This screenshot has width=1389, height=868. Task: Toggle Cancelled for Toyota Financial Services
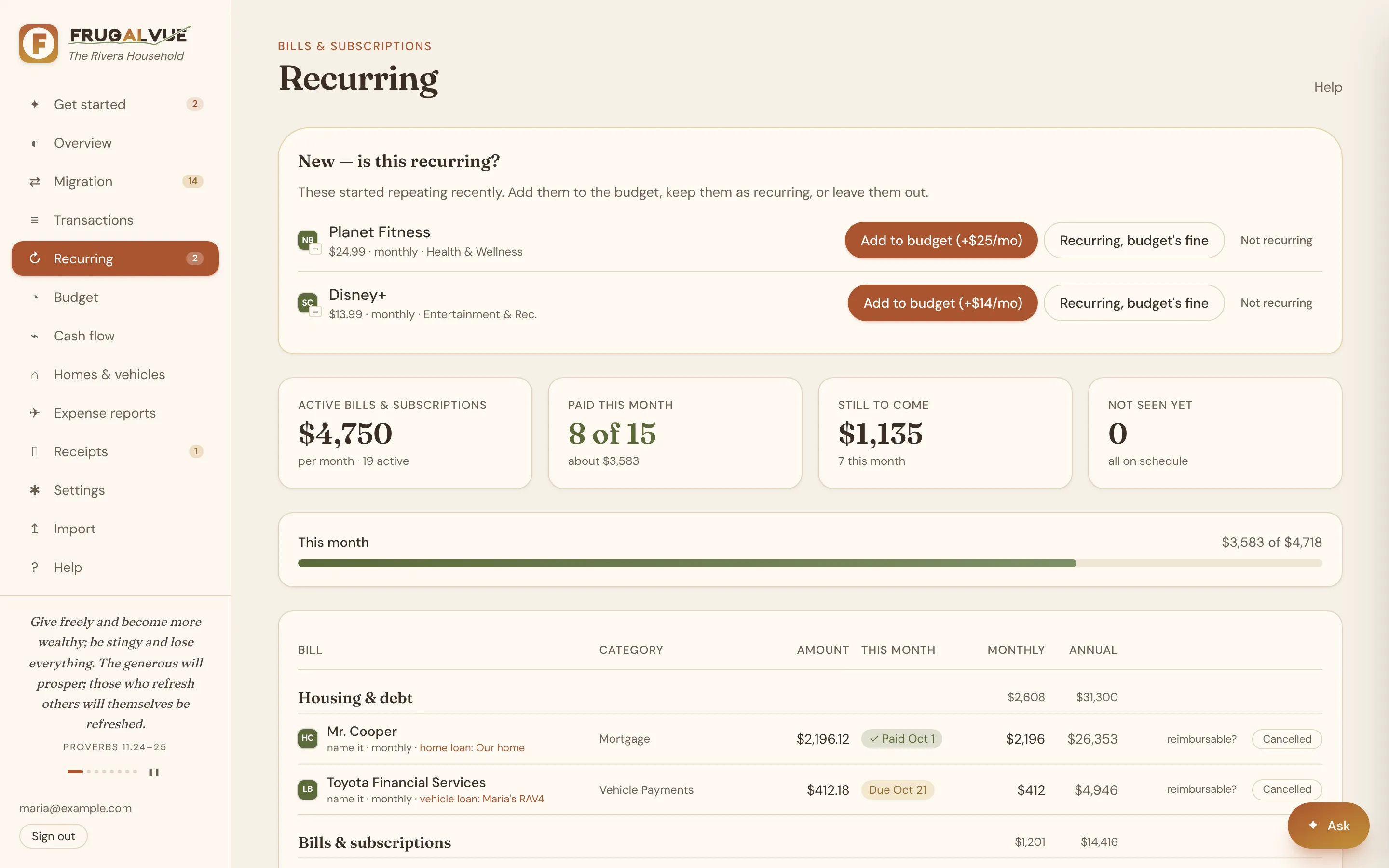[x=1287, y=789]
